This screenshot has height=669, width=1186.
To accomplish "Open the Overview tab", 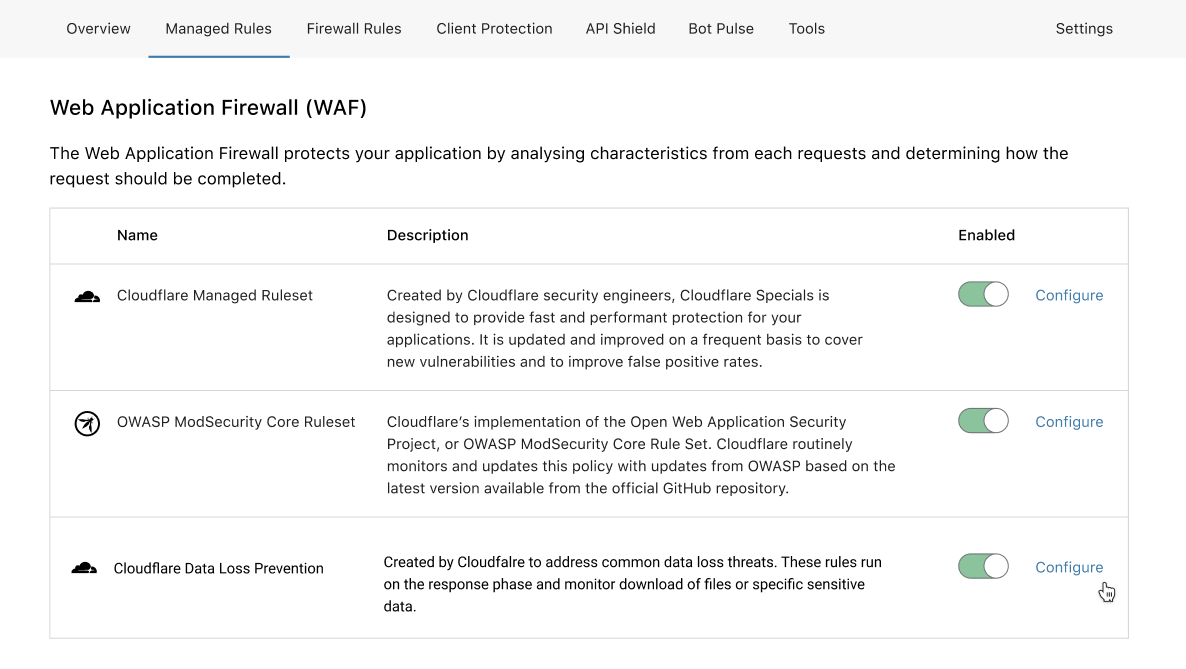I will 98,29.
